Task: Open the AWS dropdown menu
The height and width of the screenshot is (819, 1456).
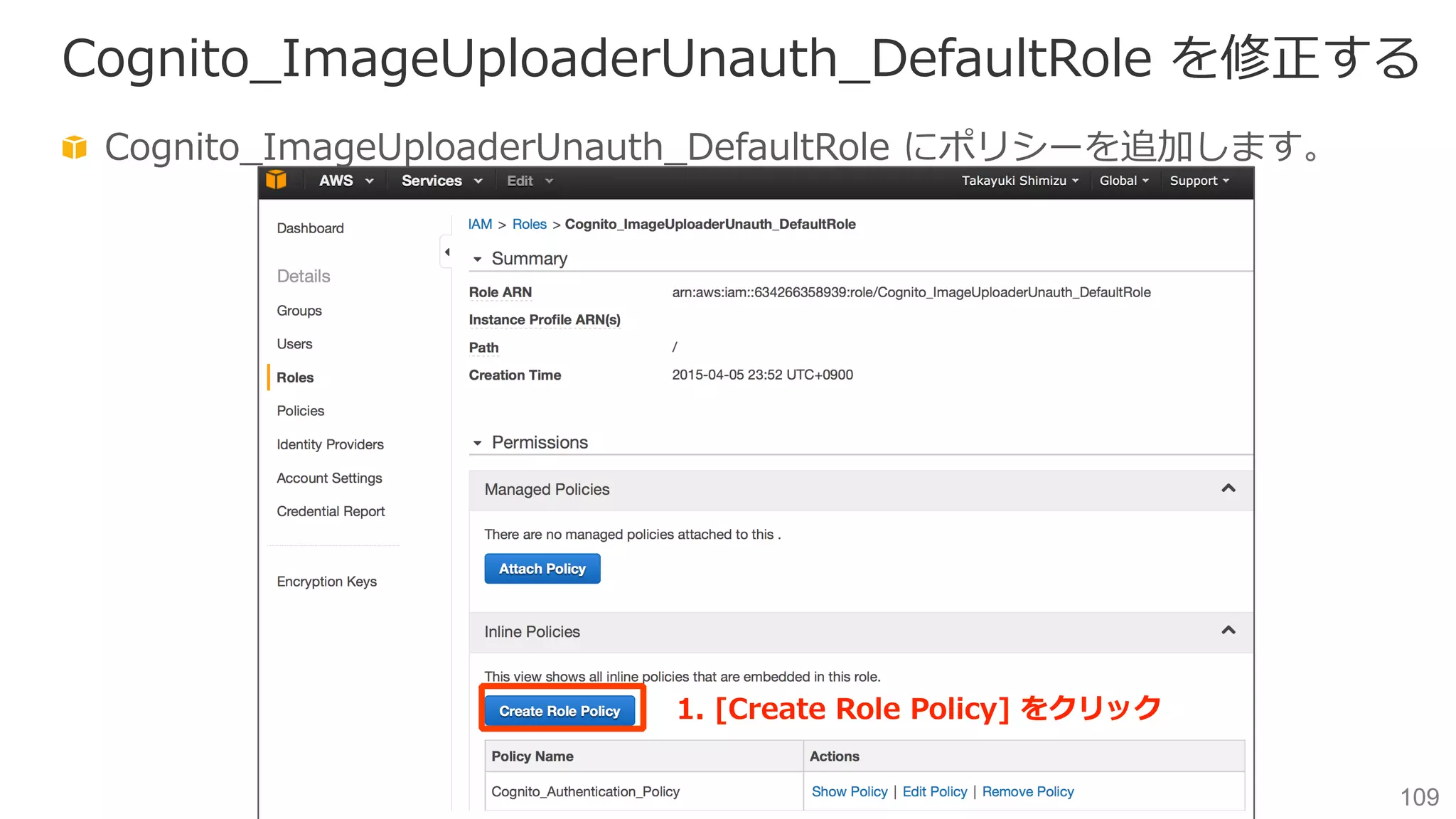Action: 346,181
